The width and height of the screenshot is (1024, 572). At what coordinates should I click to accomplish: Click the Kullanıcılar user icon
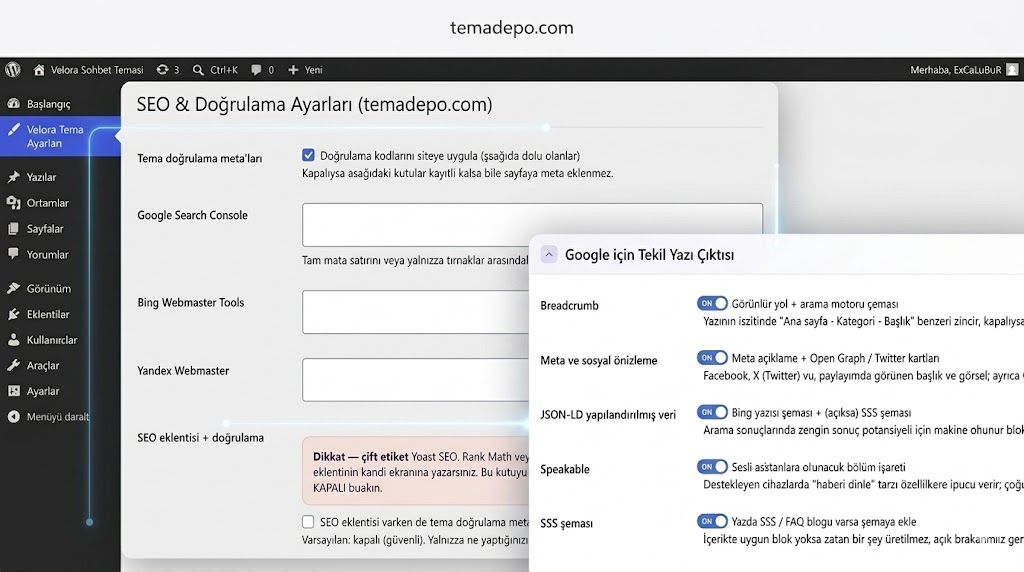[x=14, y=340]
